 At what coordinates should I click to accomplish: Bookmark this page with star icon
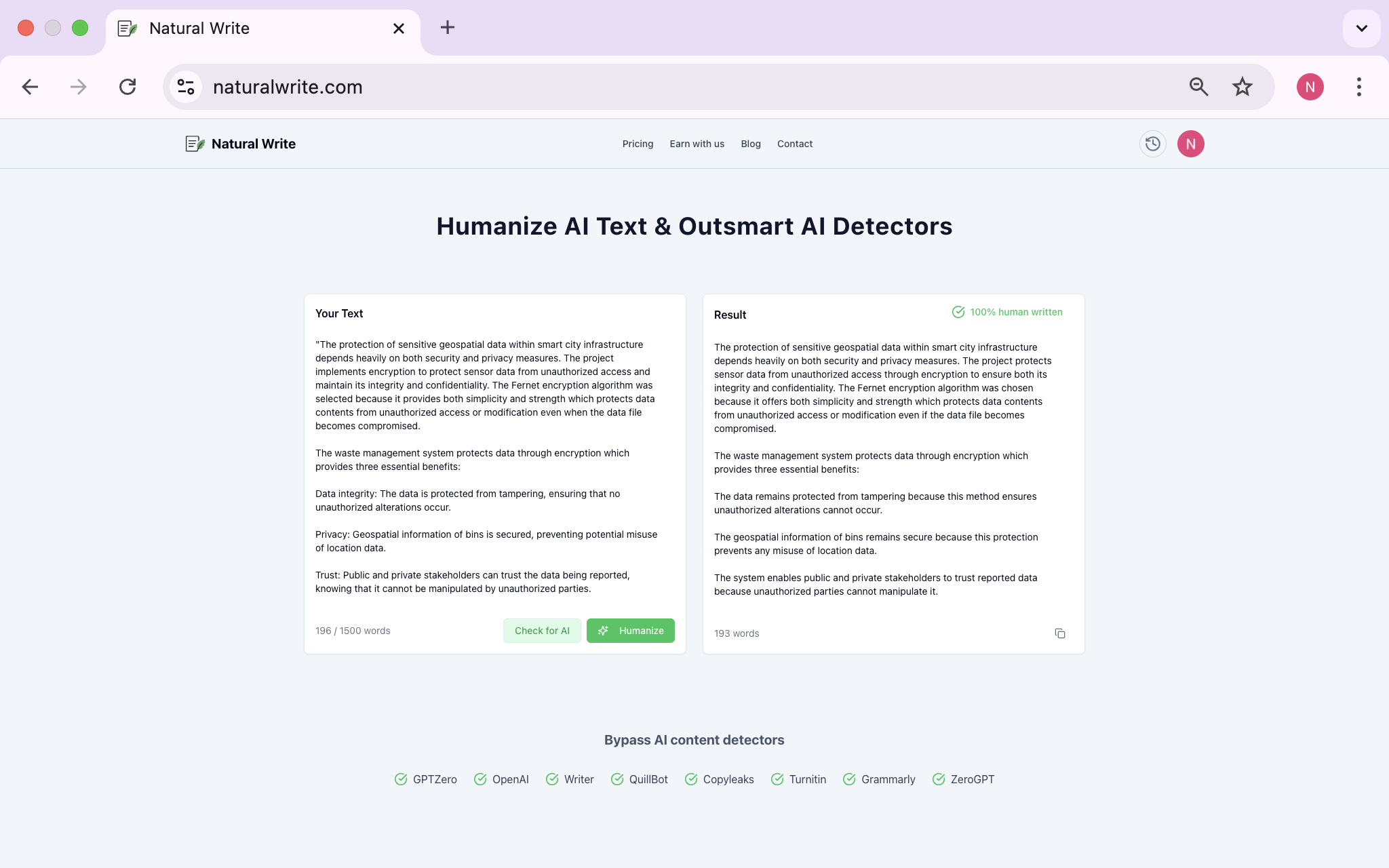(x=1242, y=87)
